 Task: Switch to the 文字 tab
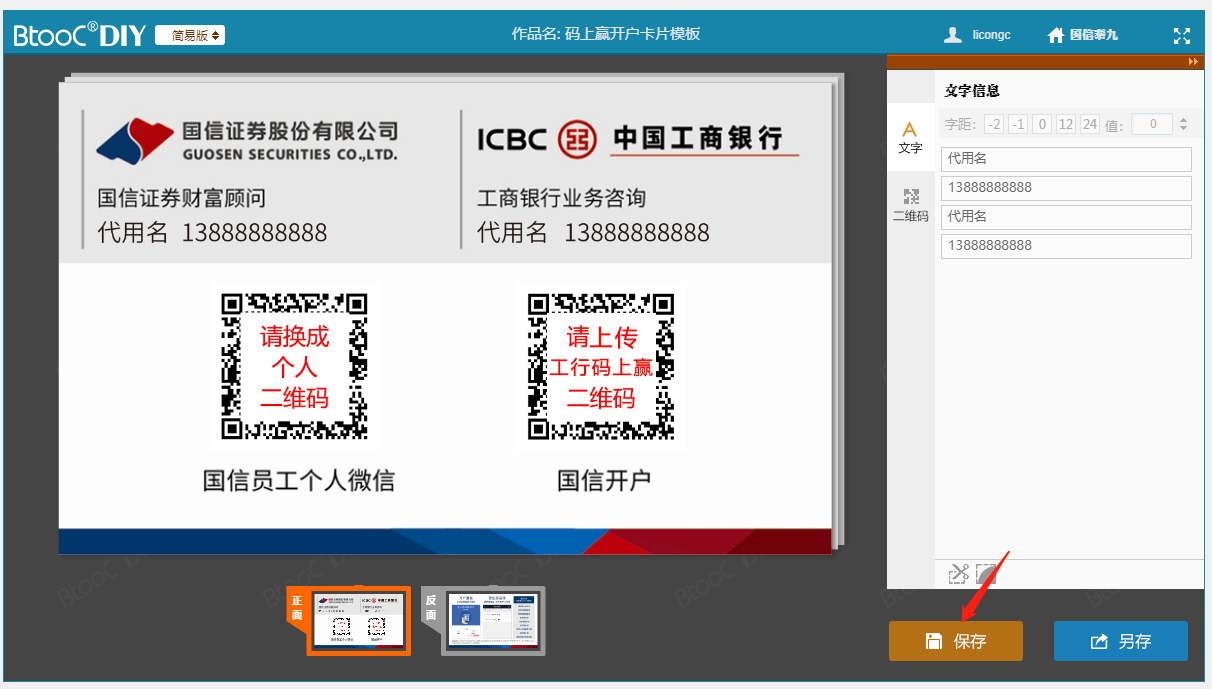910,137
